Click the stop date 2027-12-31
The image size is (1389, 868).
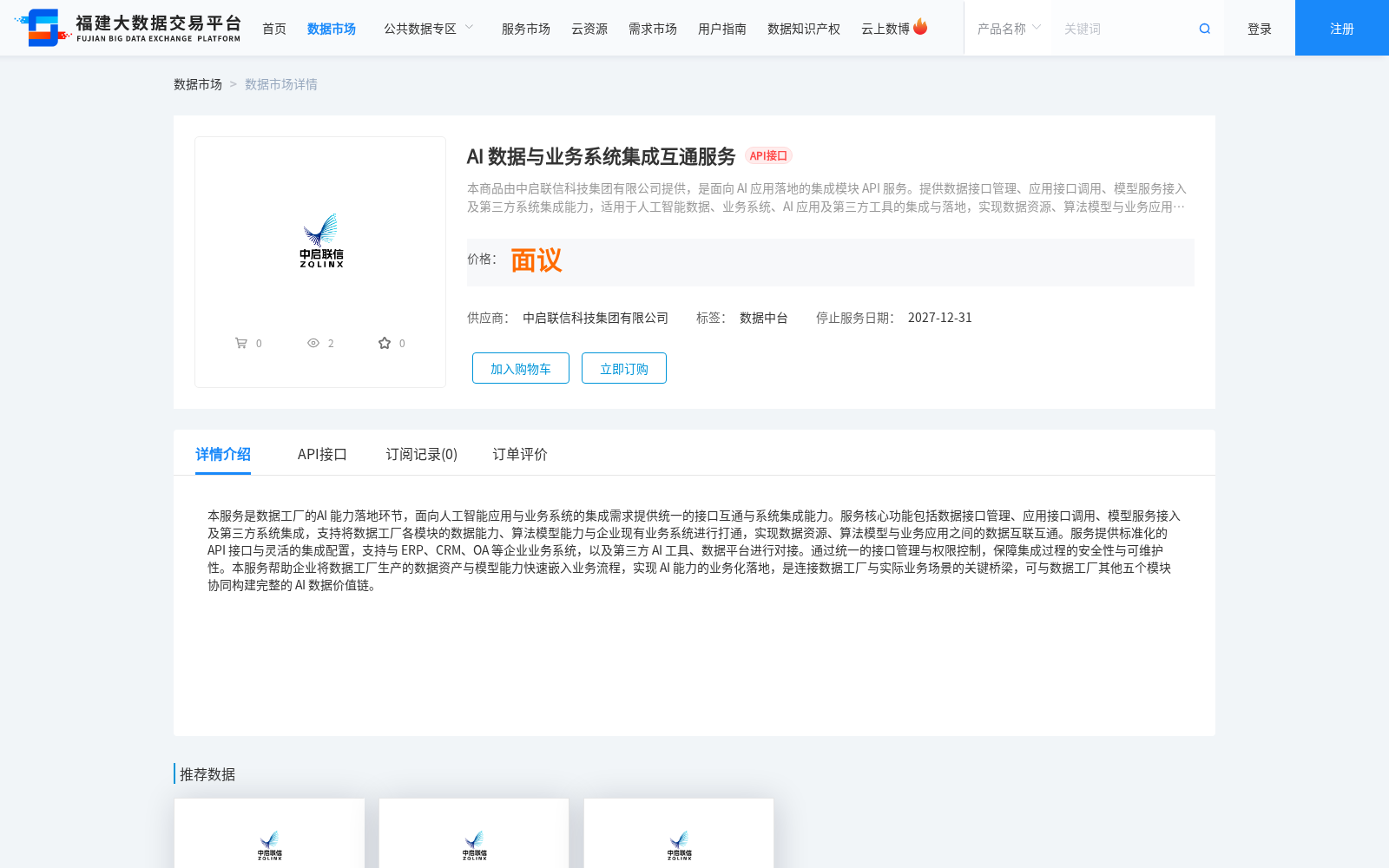point(940,318)
